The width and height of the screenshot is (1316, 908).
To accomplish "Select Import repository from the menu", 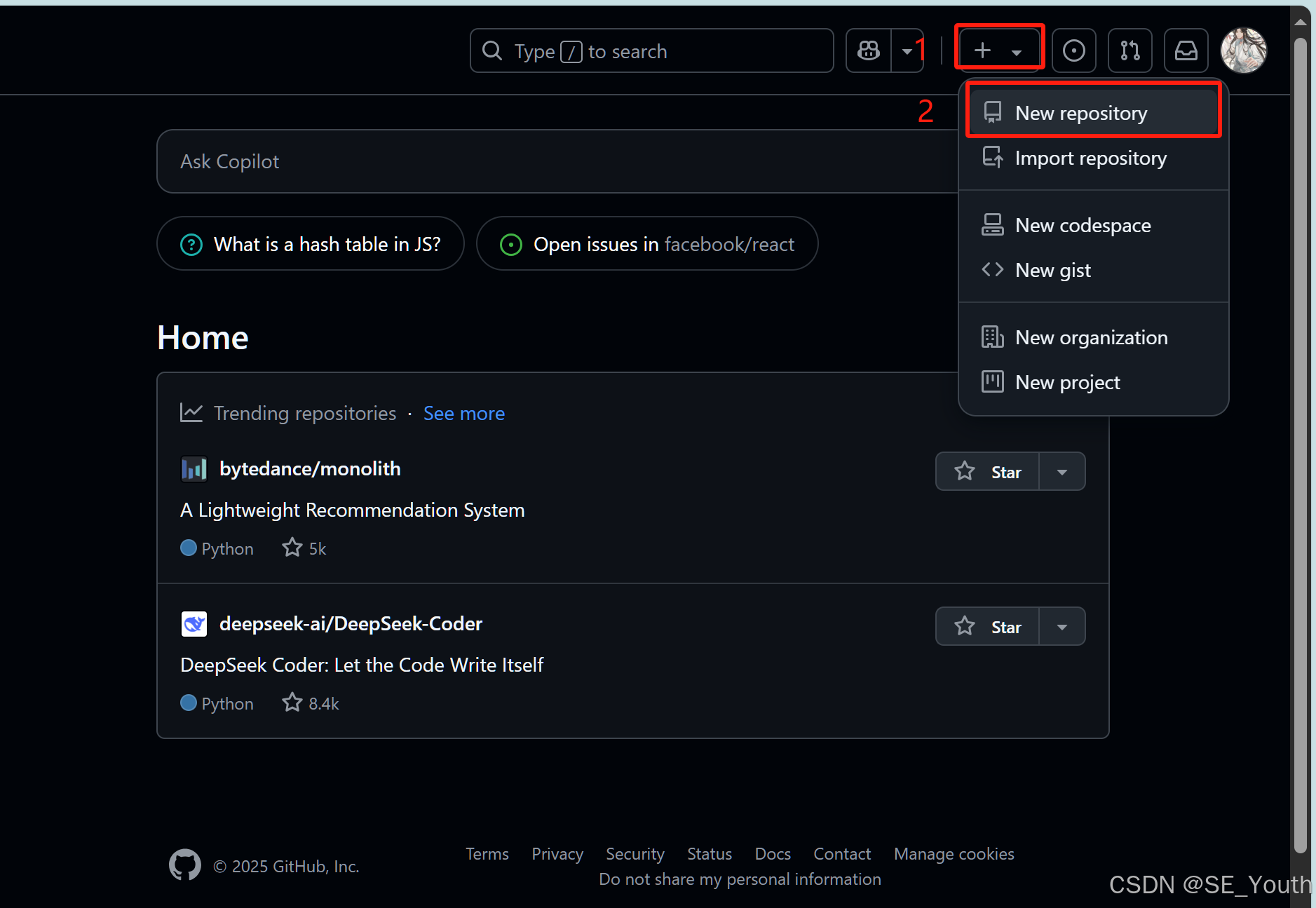I will coord(1093,158).
